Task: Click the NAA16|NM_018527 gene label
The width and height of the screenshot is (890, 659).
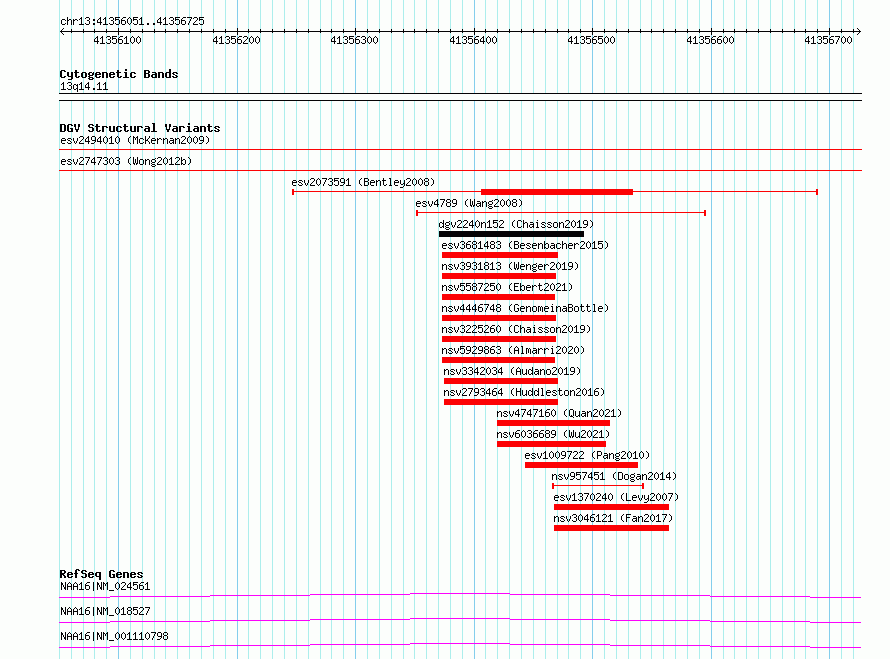Action: click(106, 611)
